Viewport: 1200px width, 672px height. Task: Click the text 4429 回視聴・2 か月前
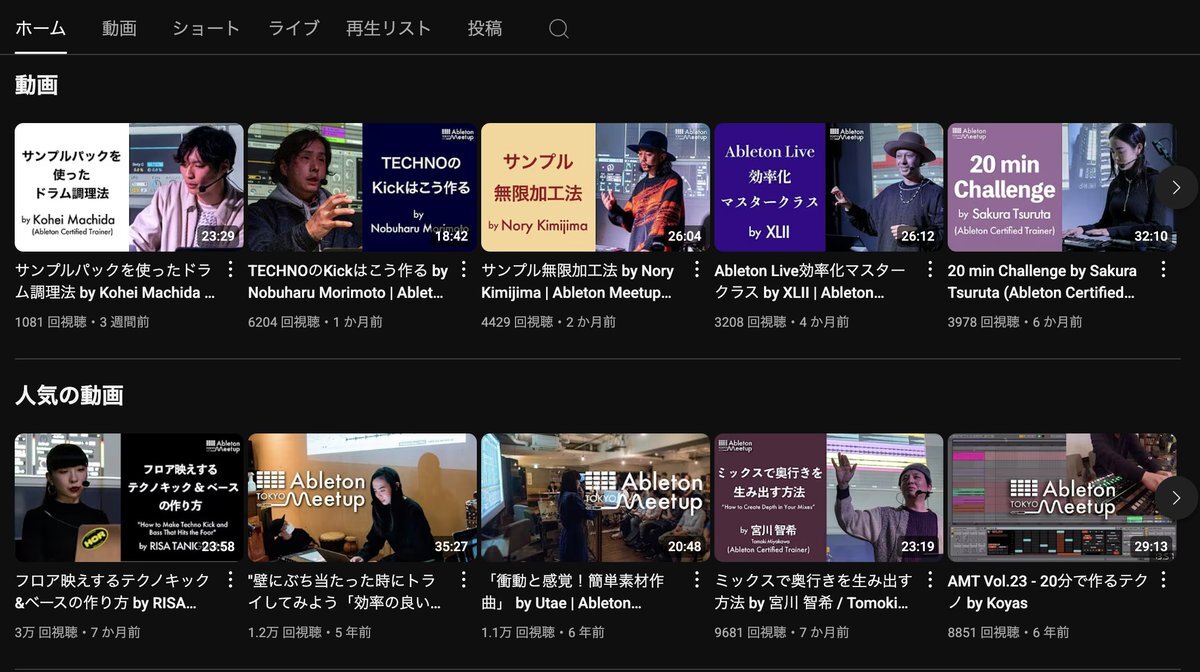point(548,322)
